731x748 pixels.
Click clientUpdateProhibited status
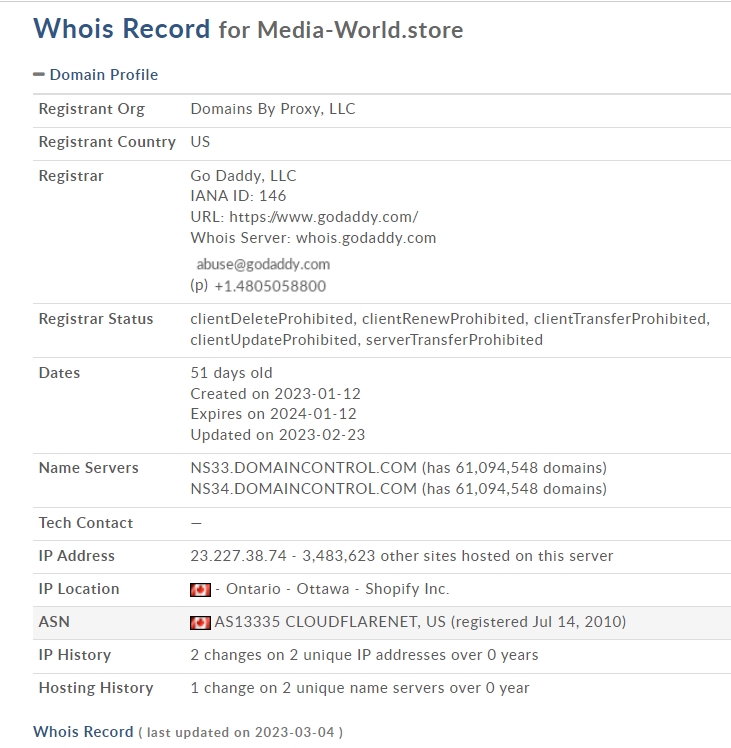click(x=275, y=340)
